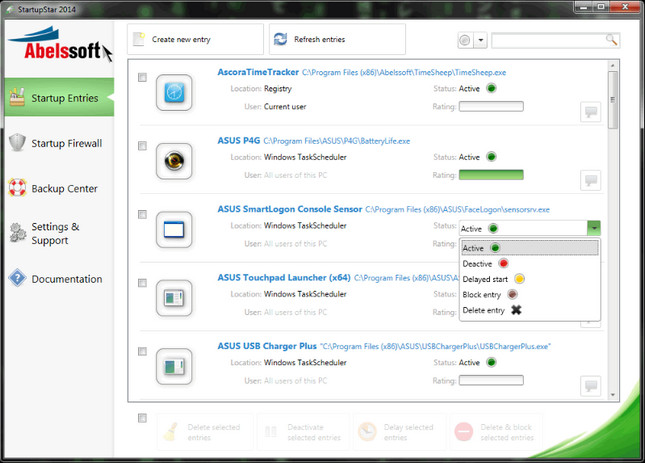Tick the ASUS P4G entry checkbox
The height and width of the screenshot is (463, 645).
142,146
